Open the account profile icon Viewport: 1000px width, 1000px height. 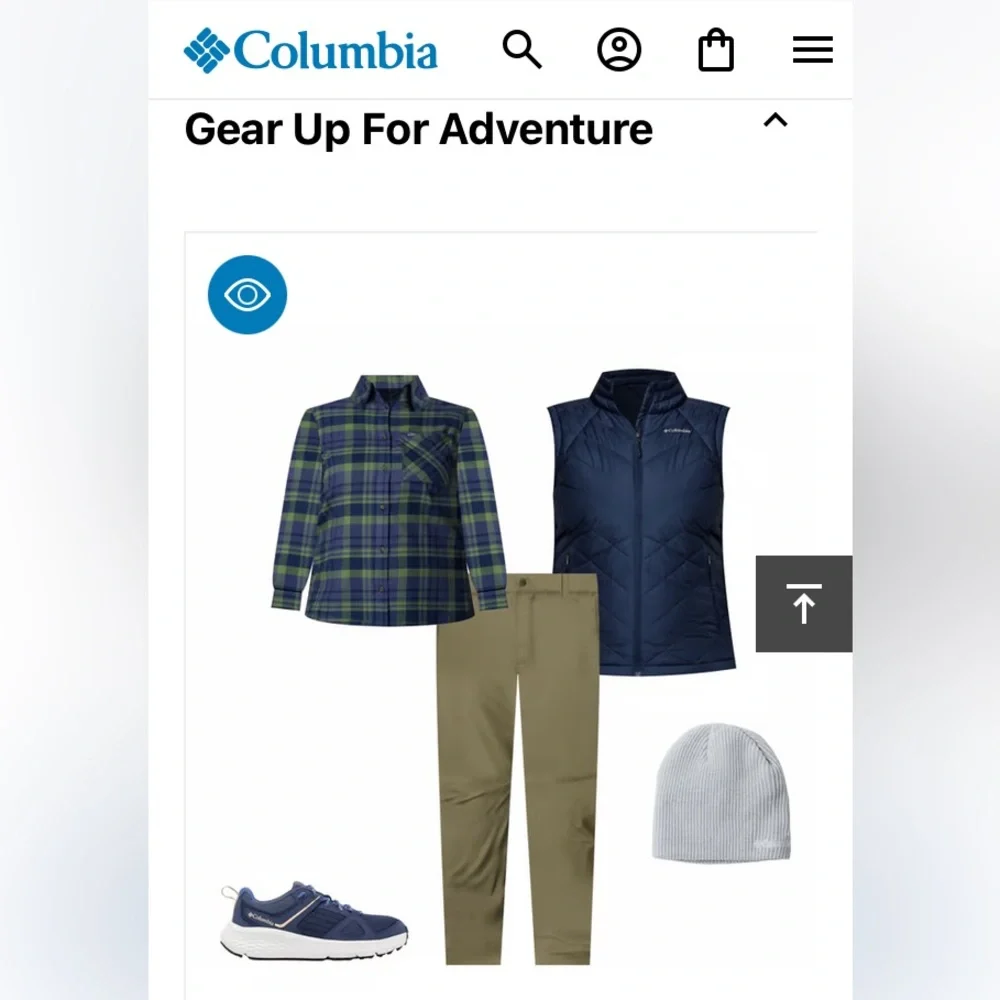(x=619, y=49)
